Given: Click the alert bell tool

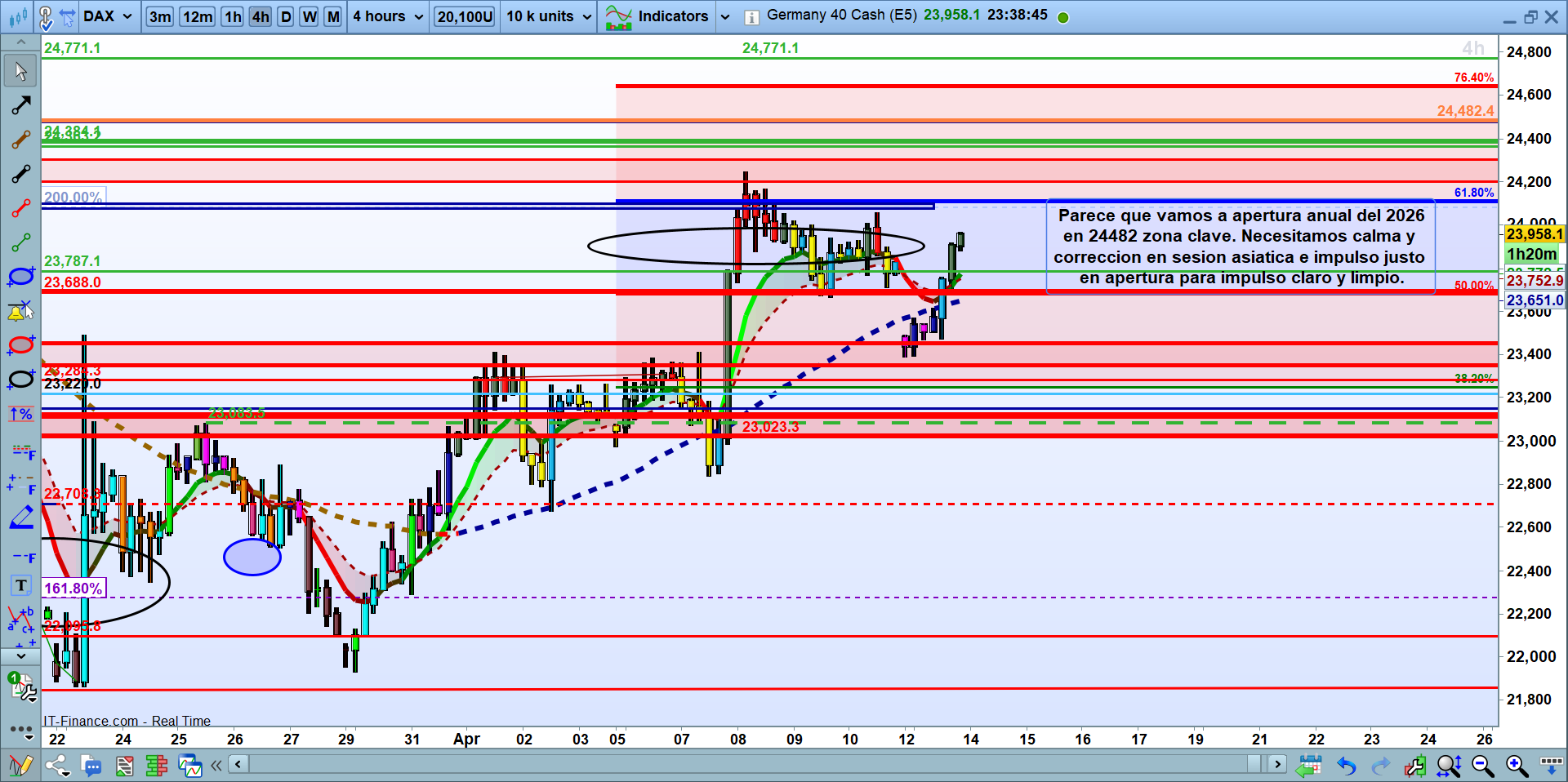Looking at the screenshot, I should 20,311.
